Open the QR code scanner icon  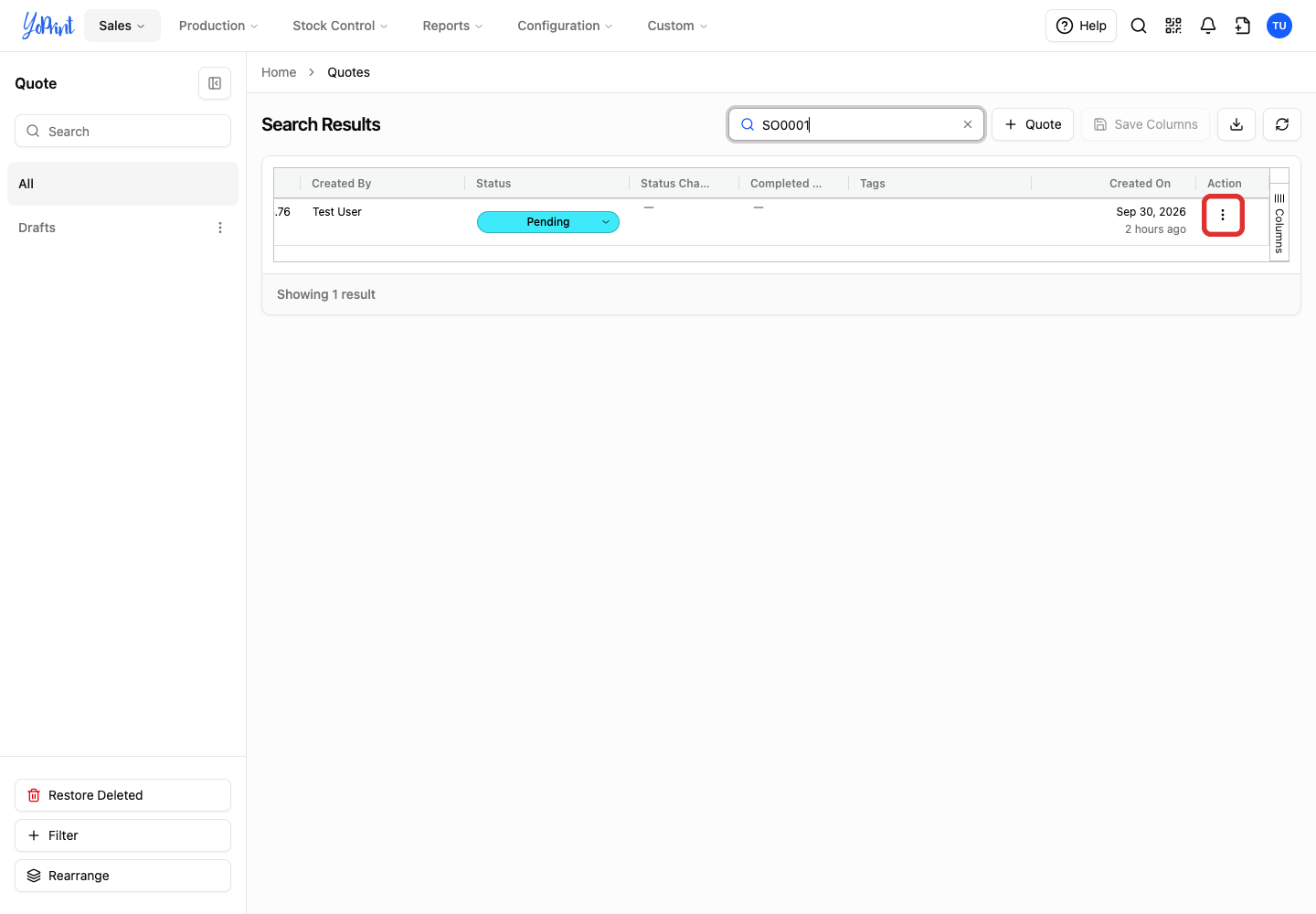(1173, 26)
